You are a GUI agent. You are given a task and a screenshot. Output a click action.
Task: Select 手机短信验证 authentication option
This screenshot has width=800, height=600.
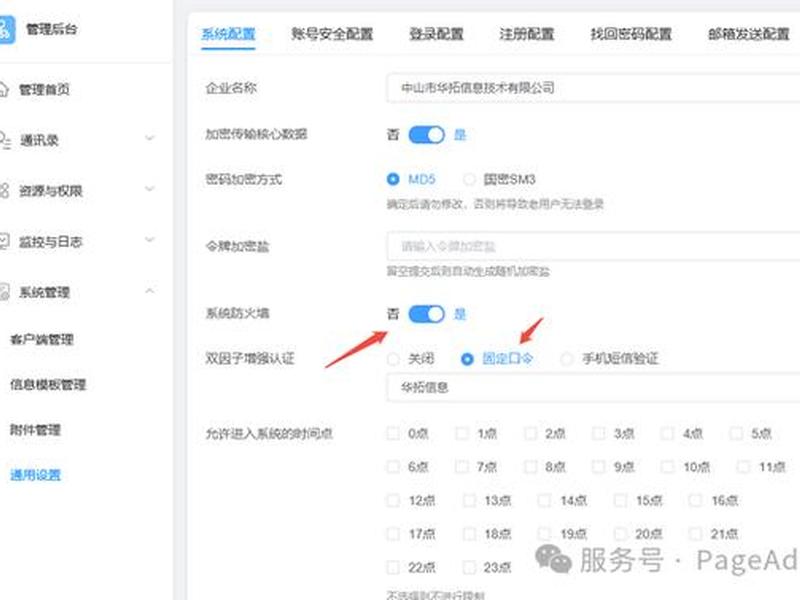click(x=566, y=359)
